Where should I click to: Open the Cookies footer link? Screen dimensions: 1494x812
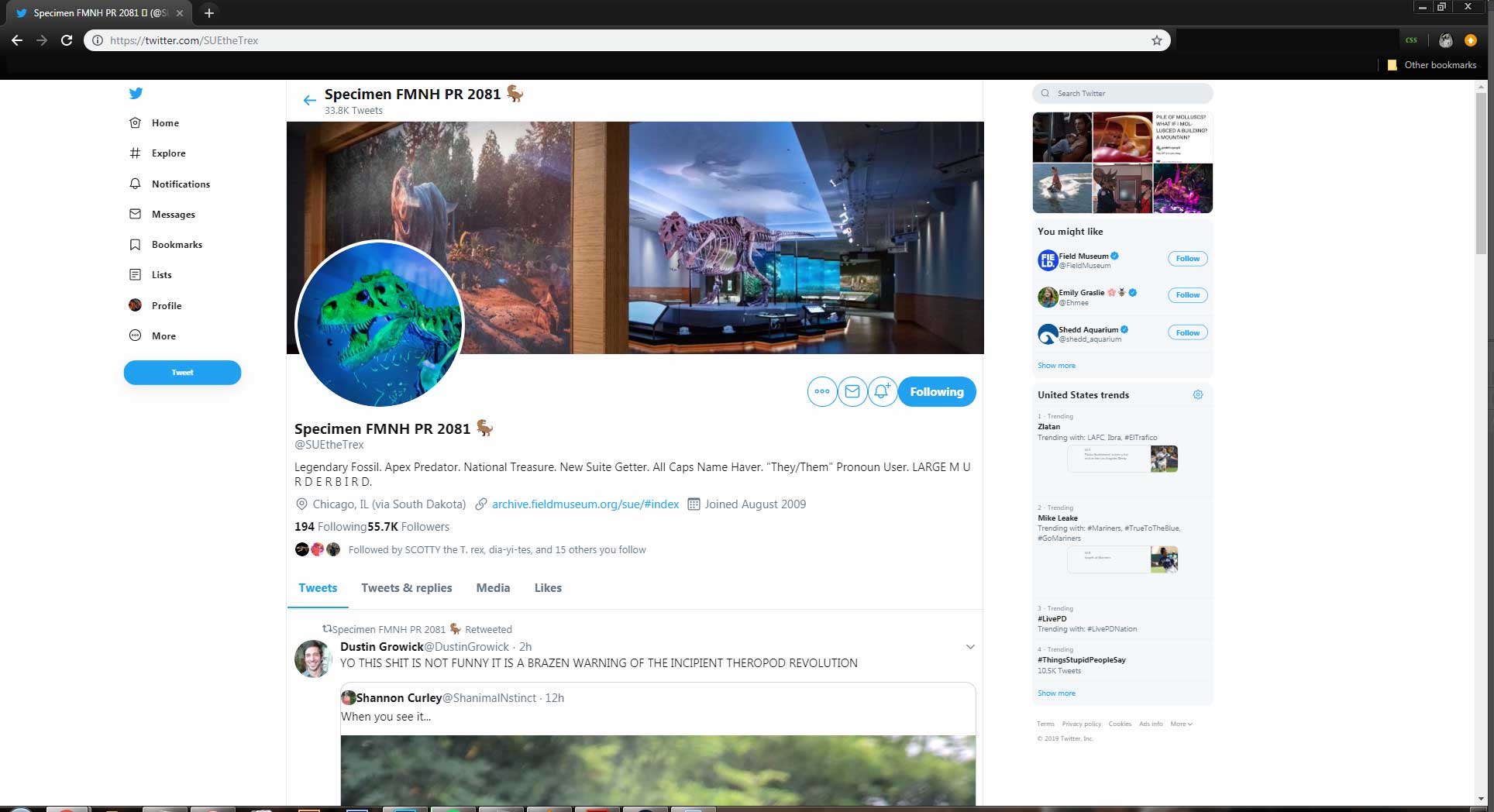(1120, 724)
